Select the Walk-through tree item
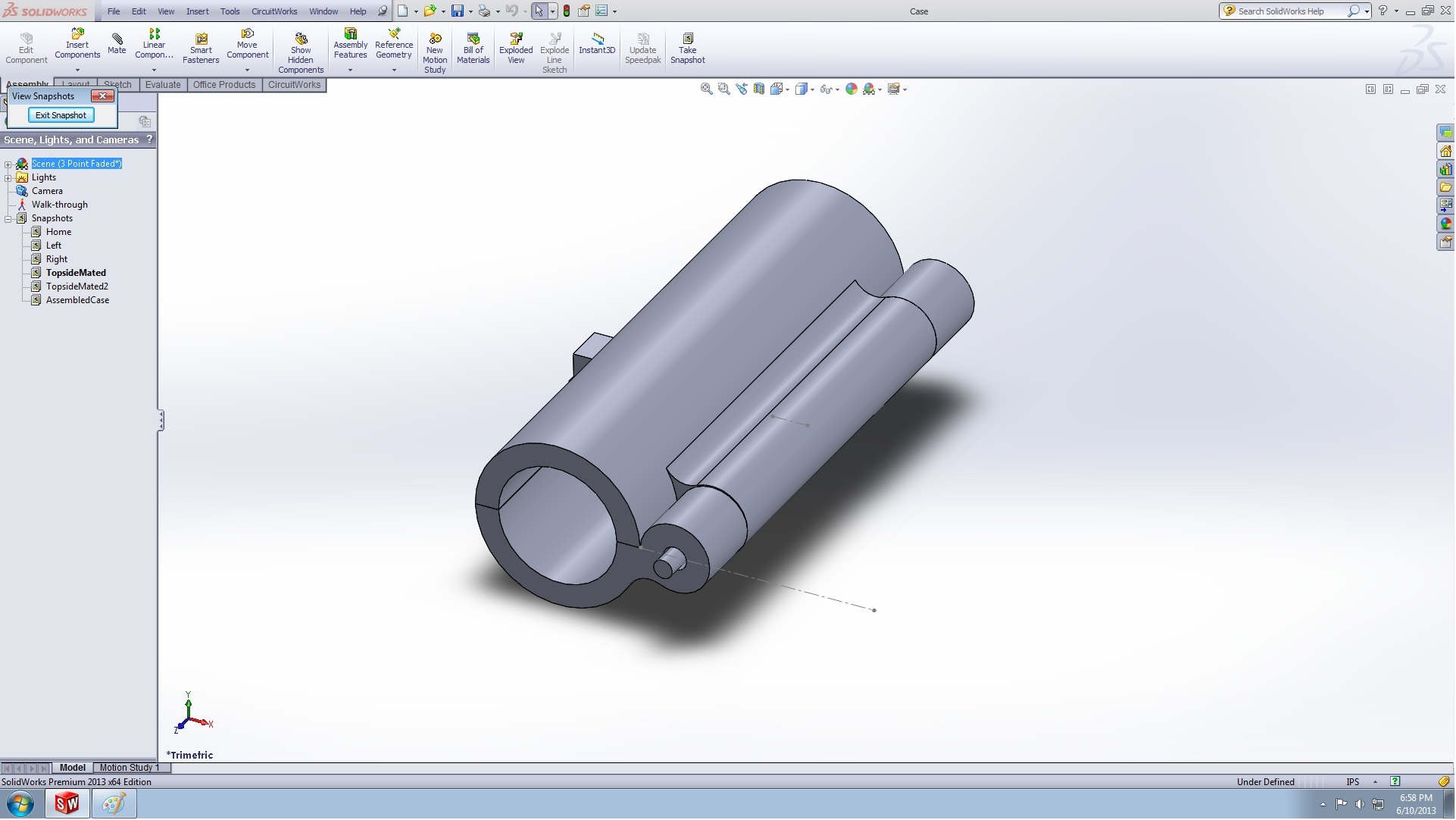 click(59, 205)
